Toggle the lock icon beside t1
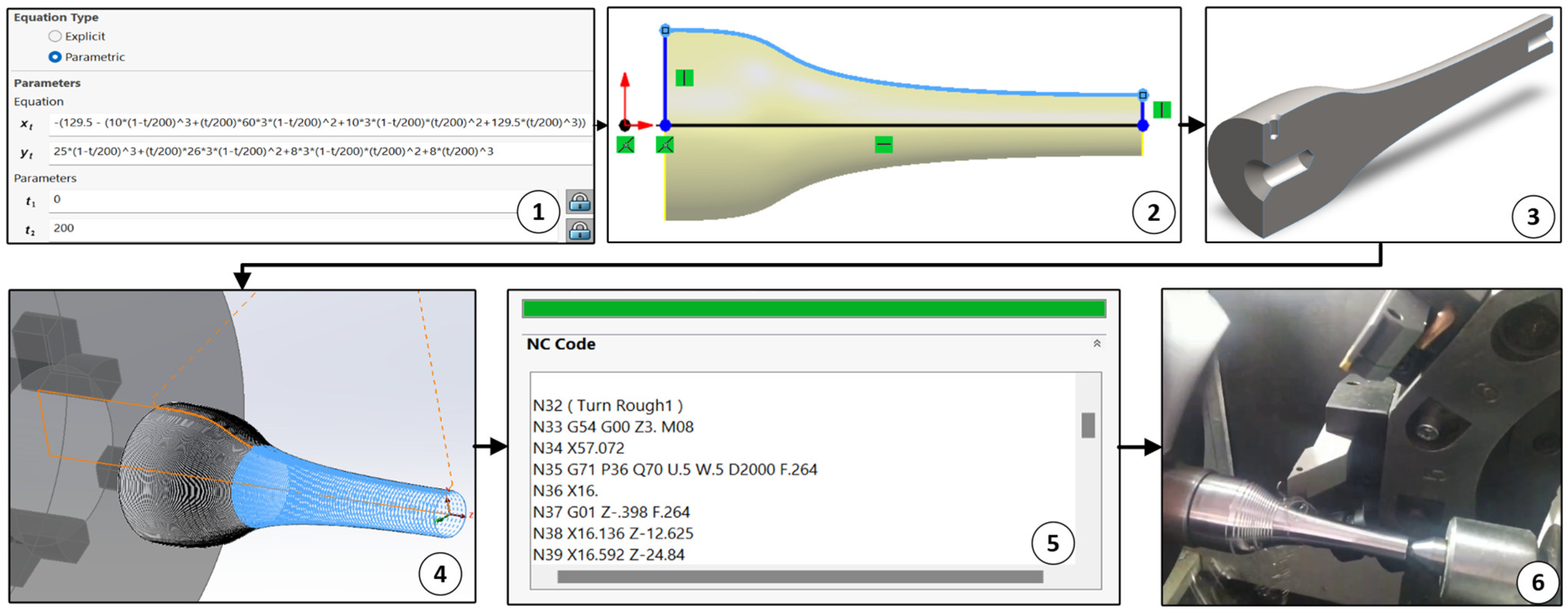Screen dimensions: 1568x616 (579, 202)
